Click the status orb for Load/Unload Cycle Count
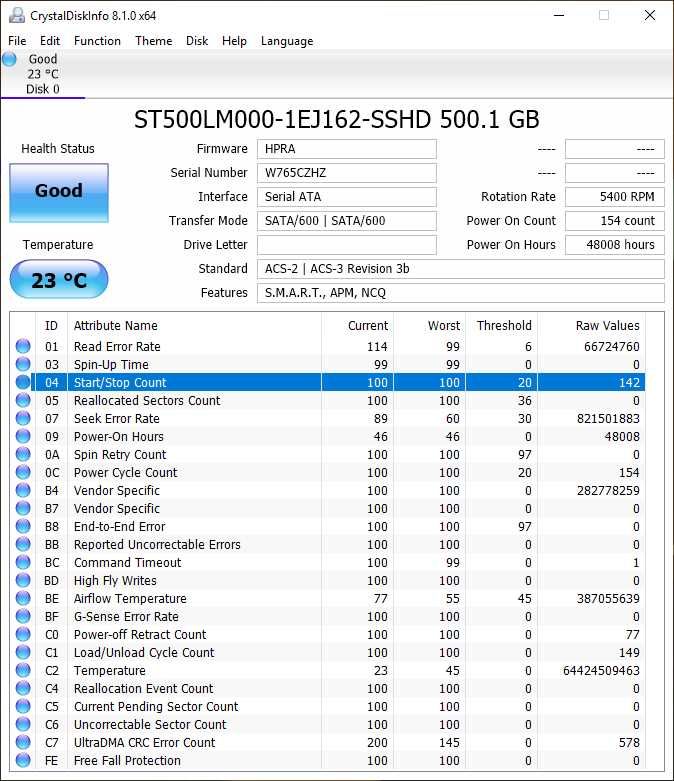The width and height of the screenshot is (674, 781). pyautogui.click(x=23, y=652)
